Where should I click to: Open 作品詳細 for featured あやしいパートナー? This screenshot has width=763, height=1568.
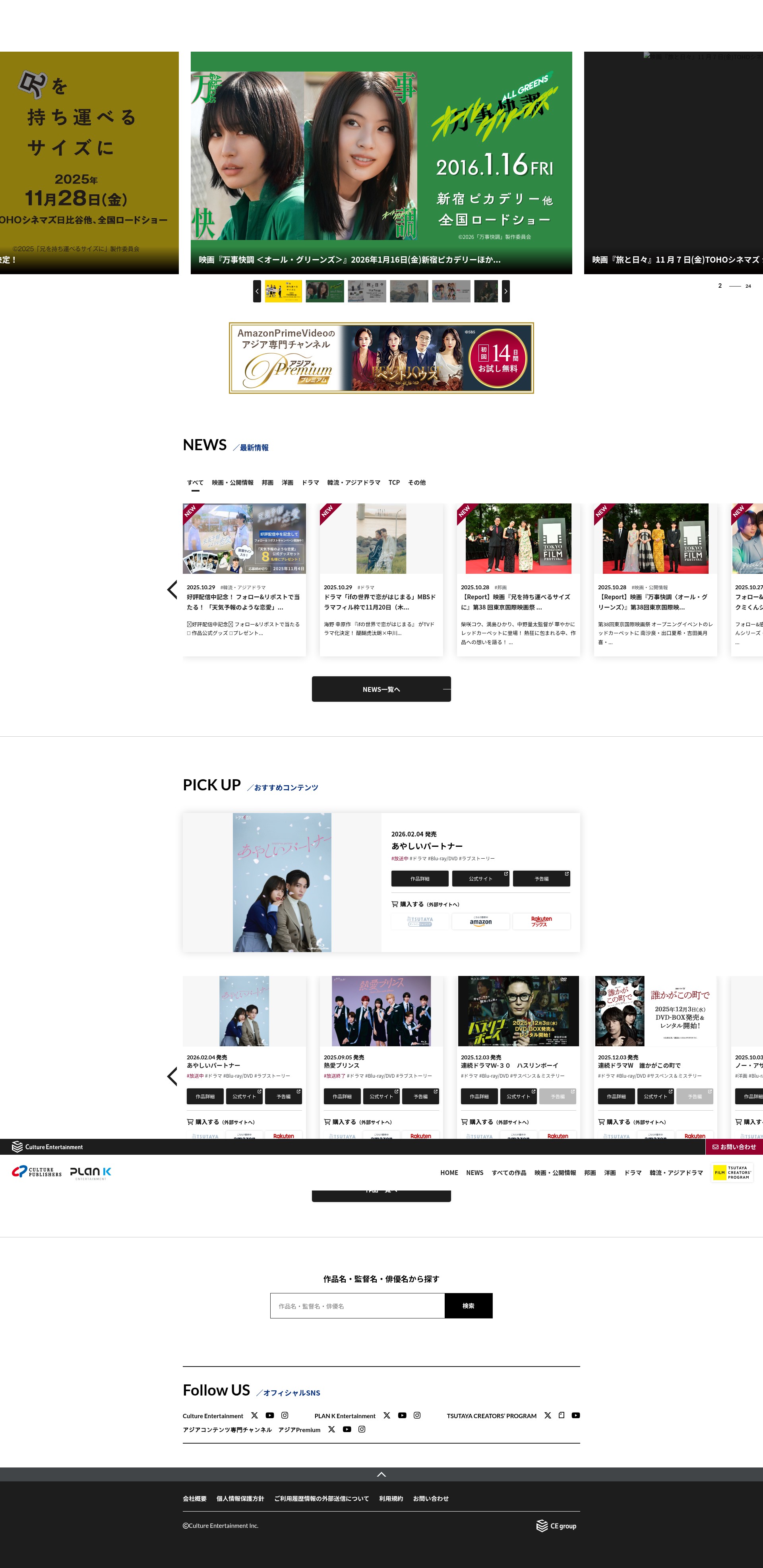coord(420,878)
